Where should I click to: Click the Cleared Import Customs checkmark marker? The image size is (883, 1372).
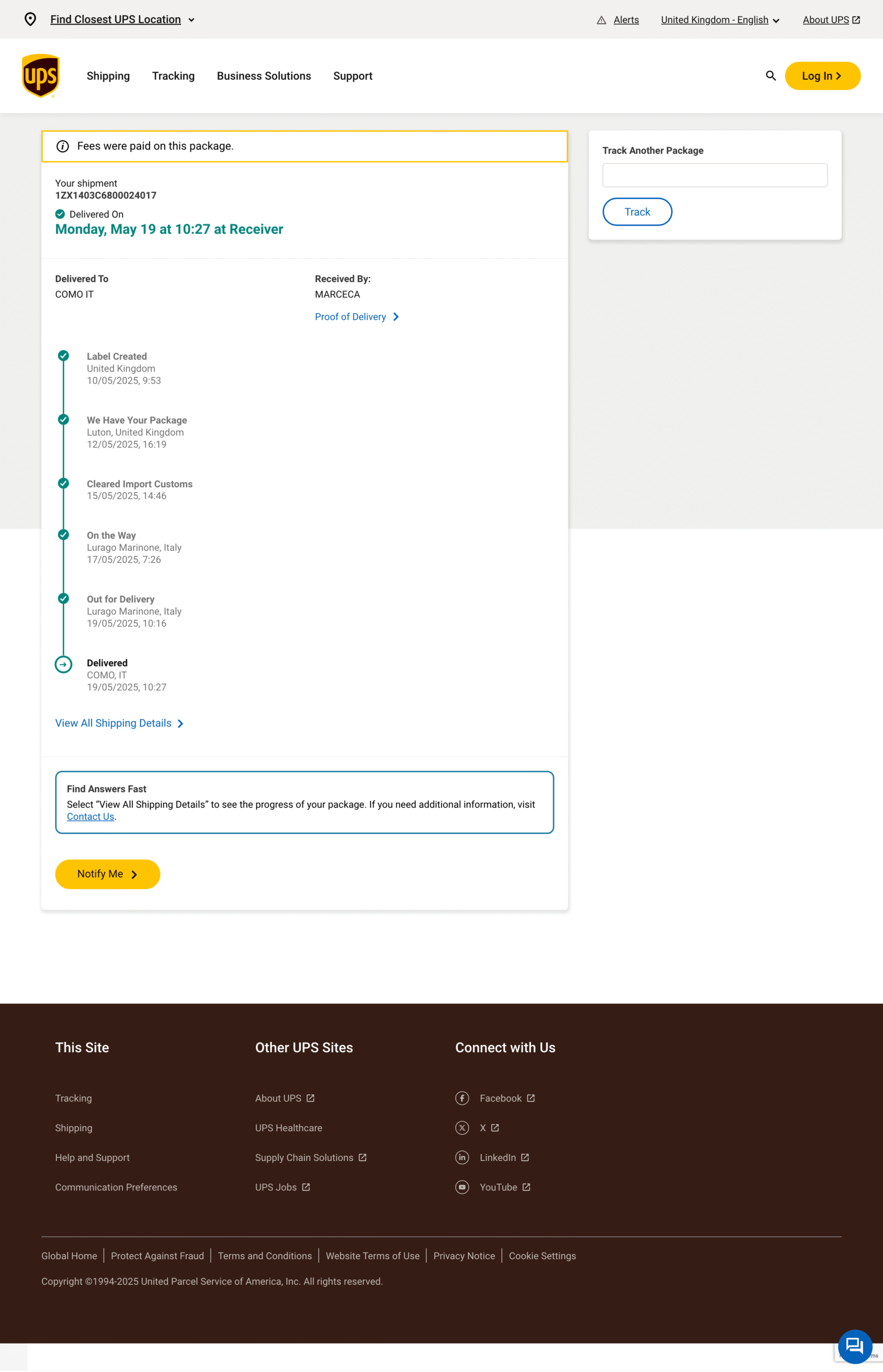coord(64,484)
